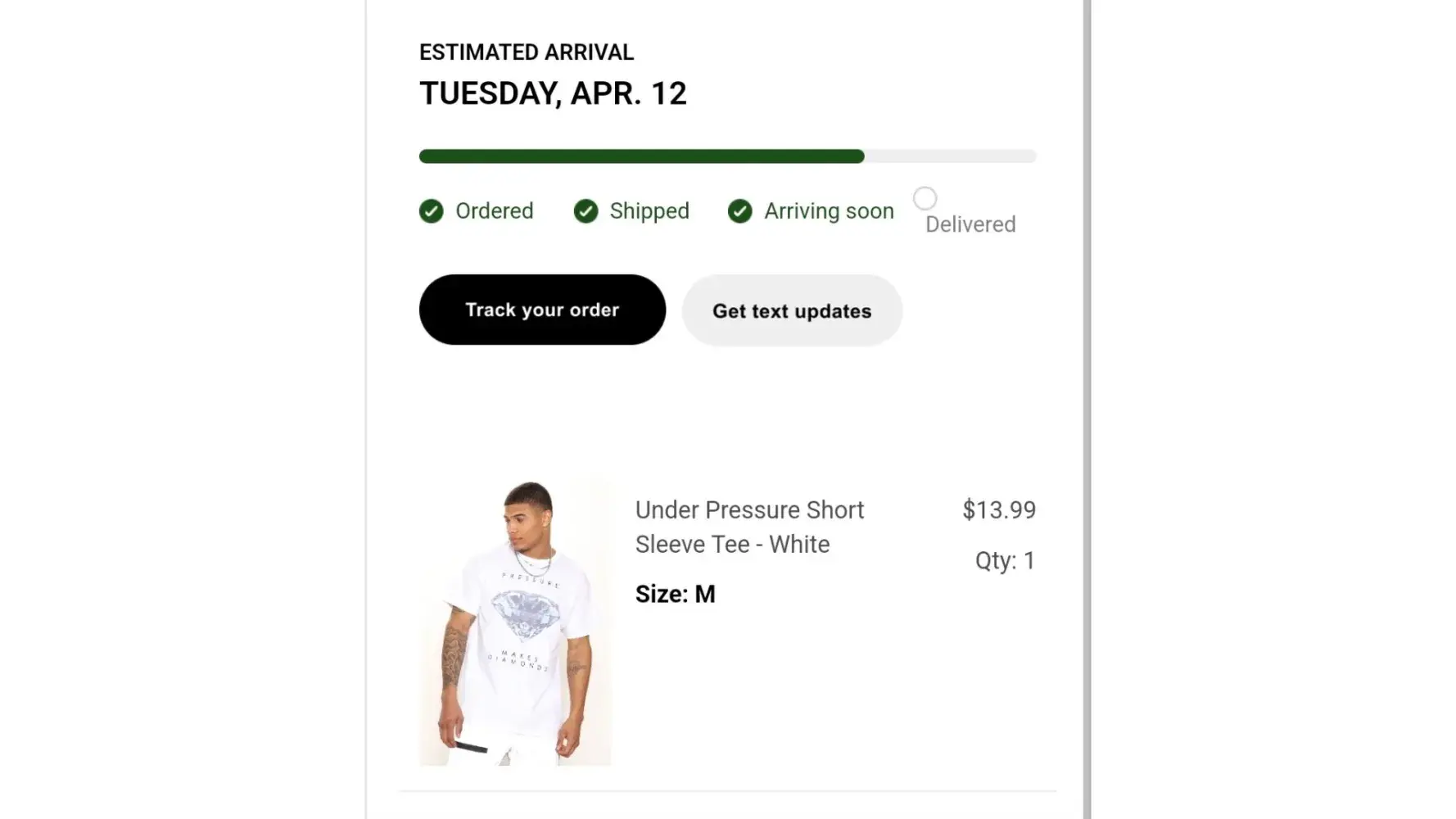The height and width of the screenshot is (819, 1456).
Task: Click the Tuesday, Apr. 12 arrival date
Action: pyautogui.click(x=553, y=93)
